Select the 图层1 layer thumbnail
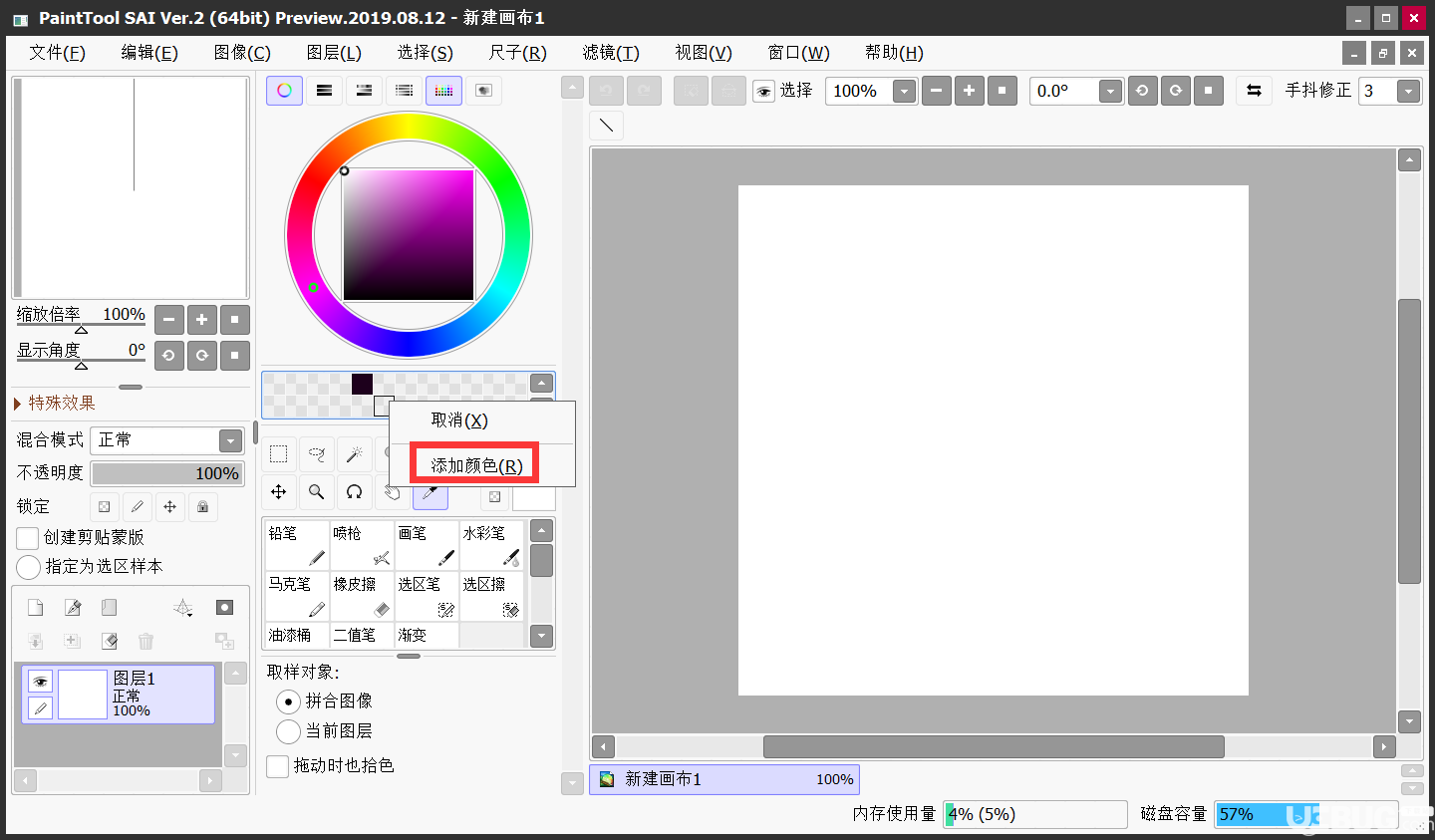Image resolution: width=1435 pixels, height=840 pixels. 83,695
